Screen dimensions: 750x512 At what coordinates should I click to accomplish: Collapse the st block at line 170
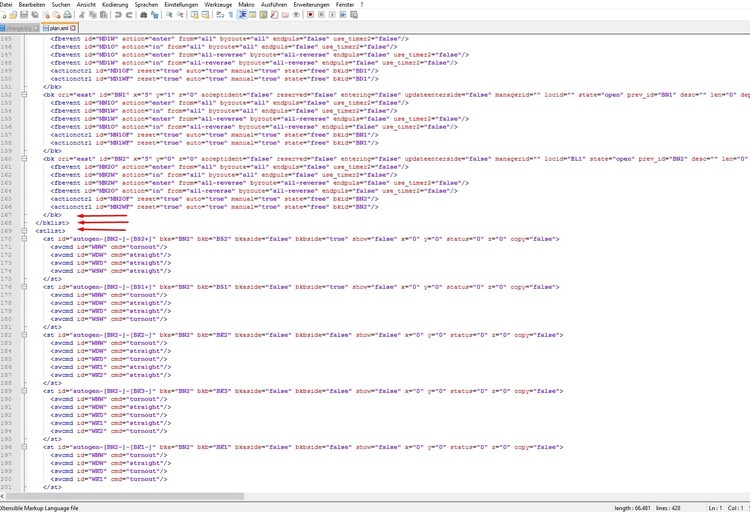tap(24, 239)
